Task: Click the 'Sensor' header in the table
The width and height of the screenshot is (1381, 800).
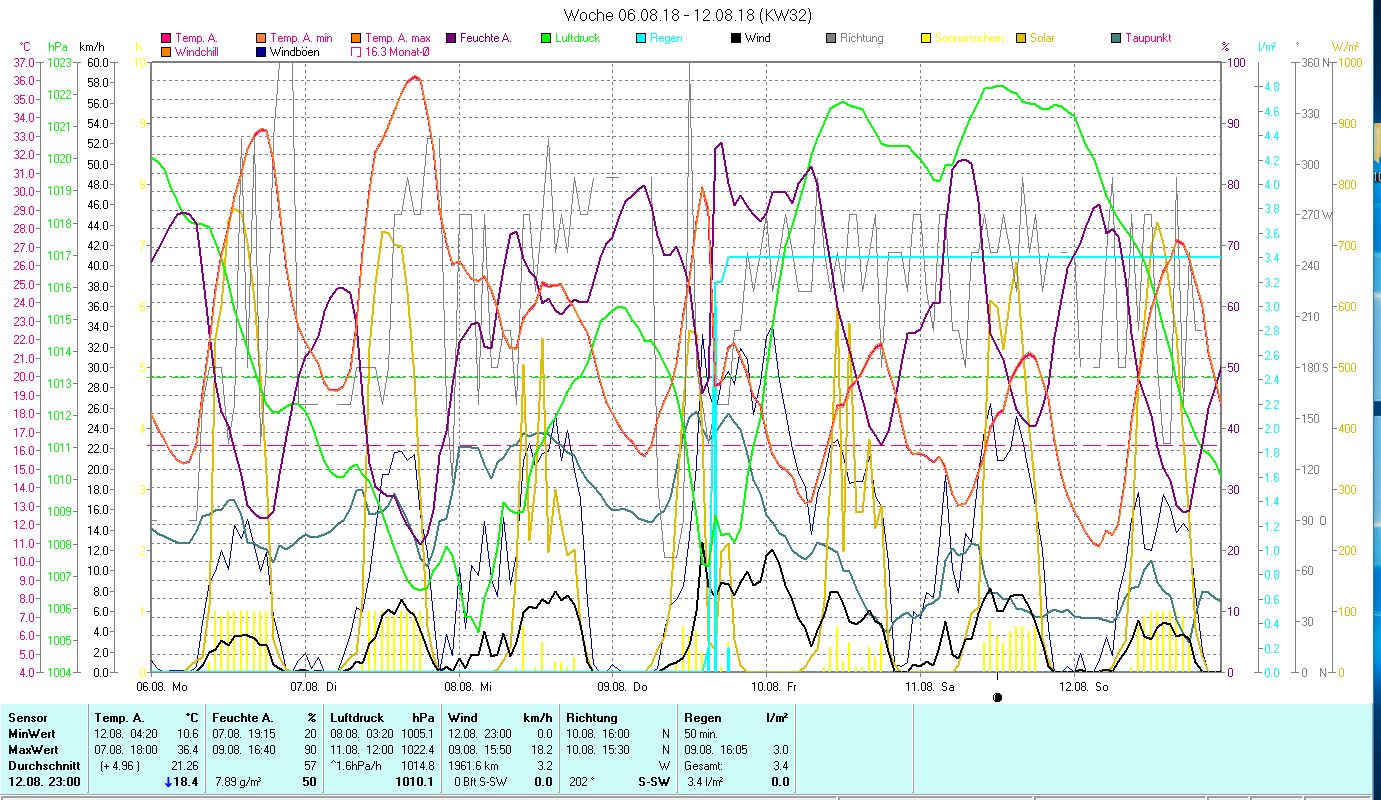Action: pyautogui.click(x=27, y=718)
